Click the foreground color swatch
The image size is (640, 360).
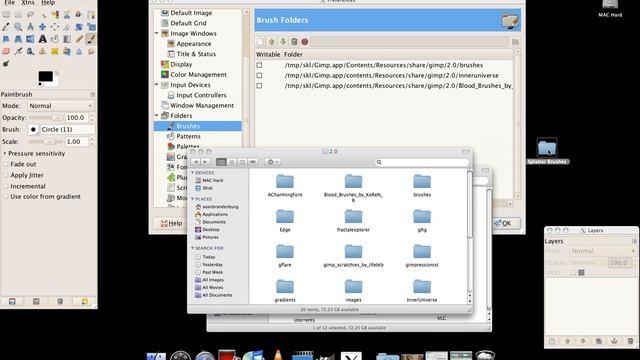(x=45, y=76)
